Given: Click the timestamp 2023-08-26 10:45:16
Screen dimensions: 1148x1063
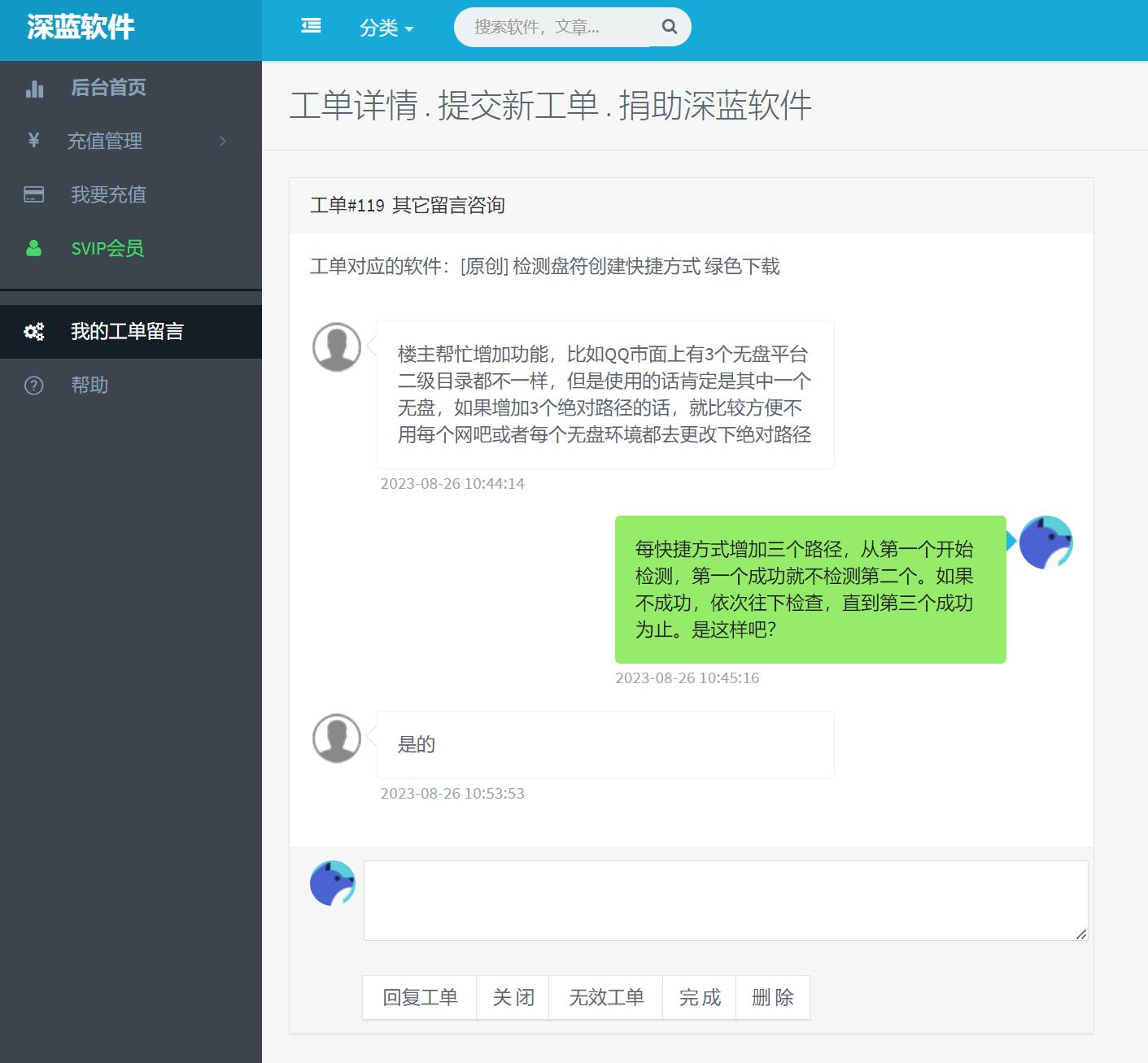Looking at the screenshot, I should (687, 678).
